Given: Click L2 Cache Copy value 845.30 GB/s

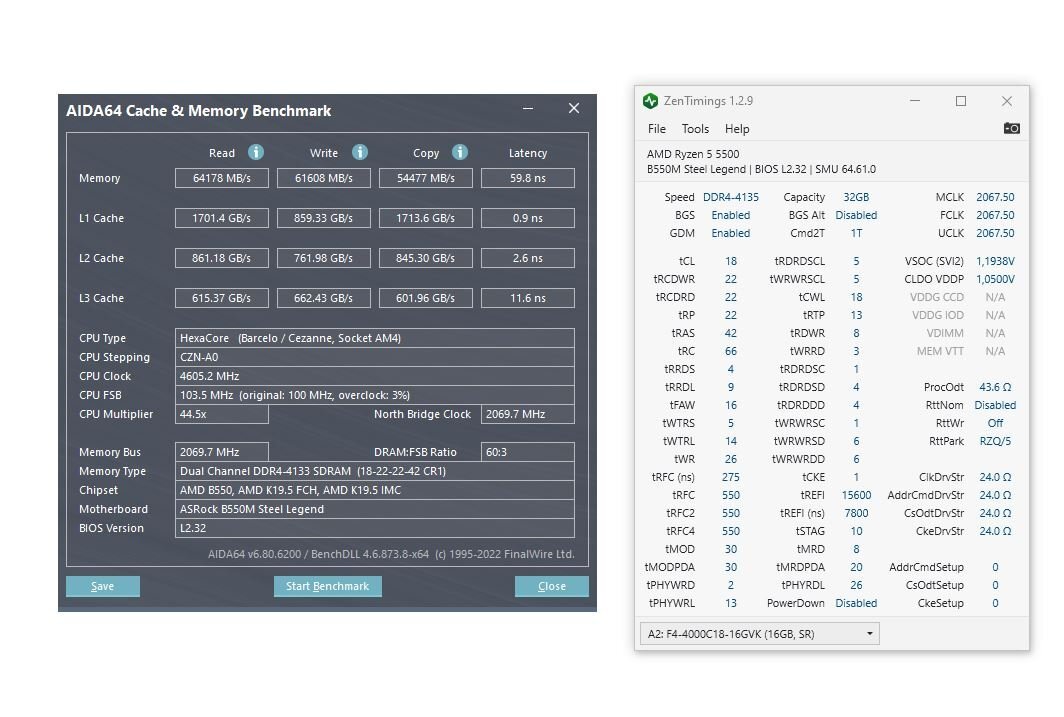Looking at the screenshot, I should [x=425, y=258].
